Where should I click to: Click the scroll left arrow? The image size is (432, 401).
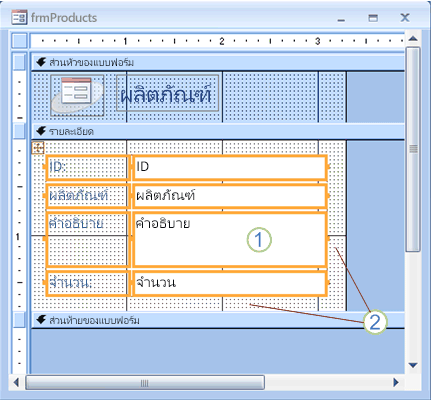(16, 382)
